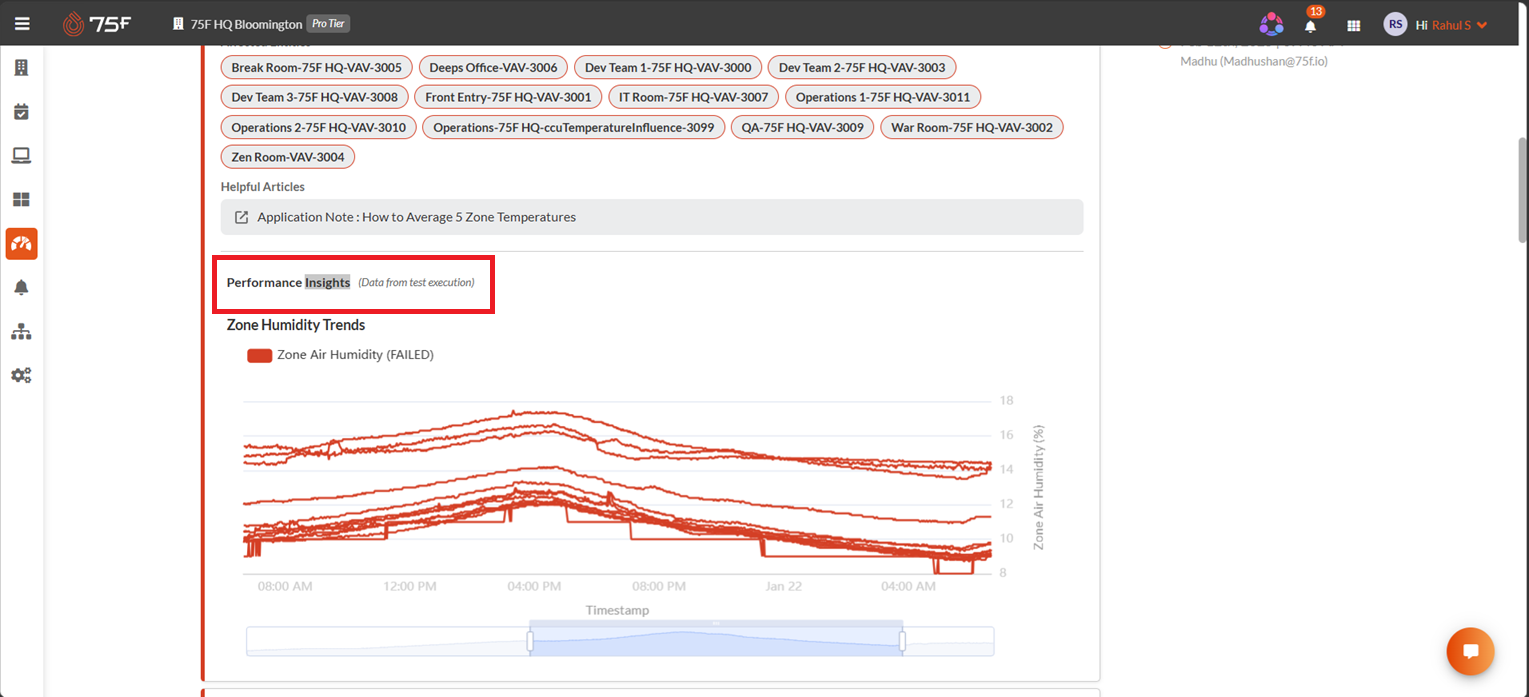The height and width of the screenshot is (697, 1529).
Task: Click the buildings icon in sidebar
Action: click(21, 68)
